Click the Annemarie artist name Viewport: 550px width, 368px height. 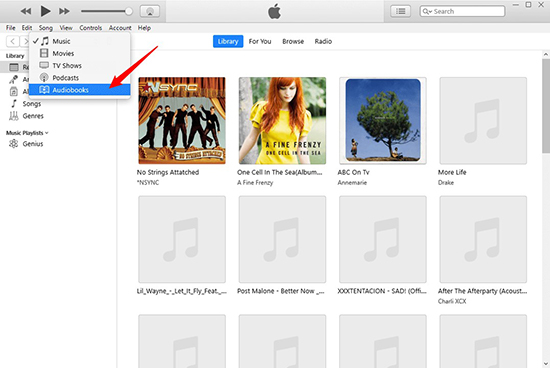pyautogui.click(x=352, y=182)
